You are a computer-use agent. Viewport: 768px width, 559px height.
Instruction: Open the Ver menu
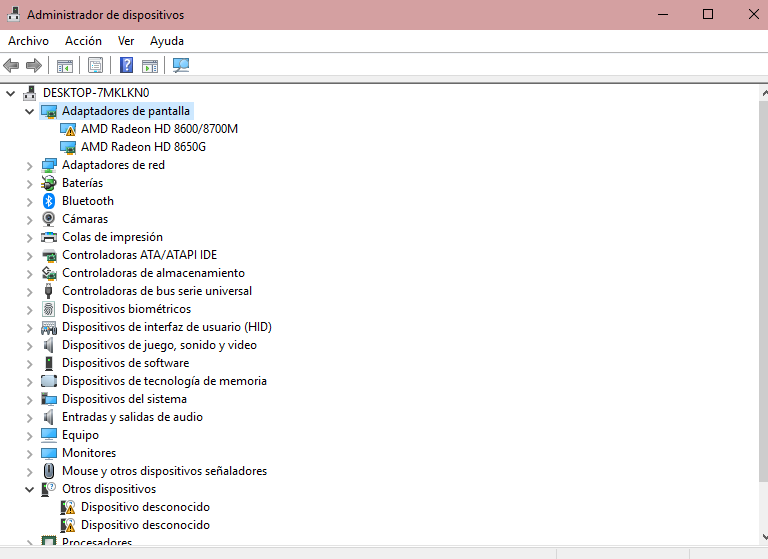coord(126,41)
